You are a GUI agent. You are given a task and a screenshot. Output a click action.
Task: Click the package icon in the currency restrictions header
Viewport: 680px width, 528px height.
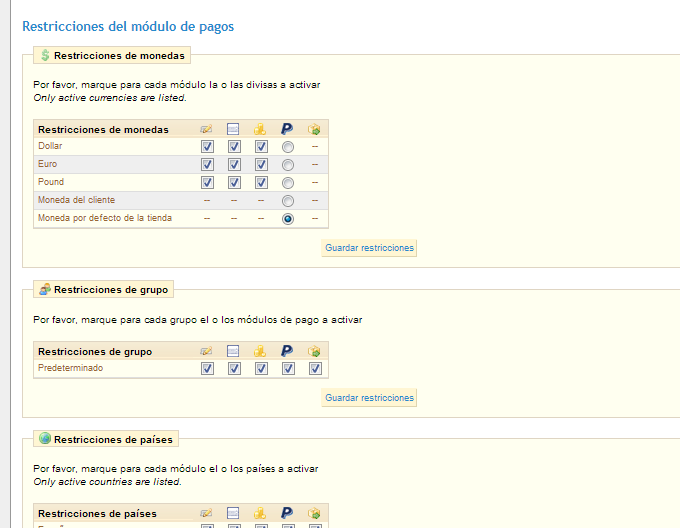tap(314, 129)
